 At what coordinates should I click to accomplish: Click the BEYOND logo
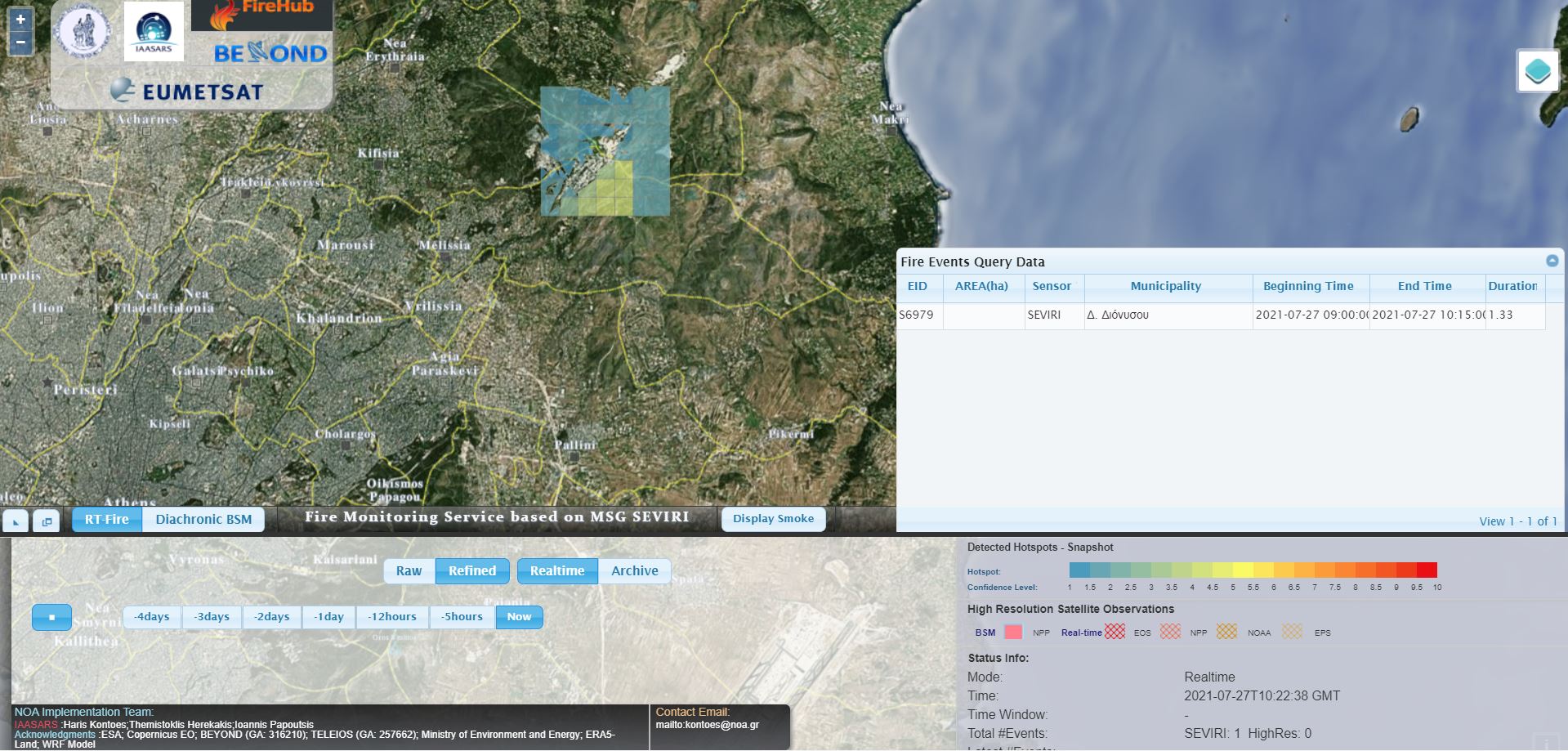(x=270, y=54)
